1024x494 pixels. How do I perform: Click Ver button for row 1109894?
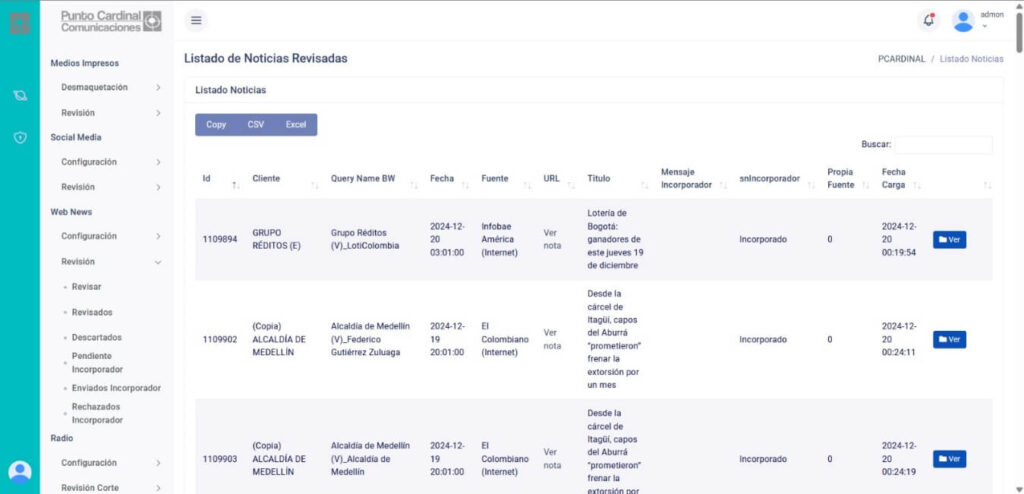click(x=949, y=240)
